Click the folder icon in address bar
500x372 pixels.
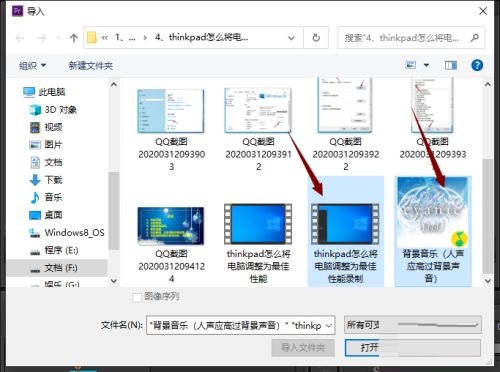(x=92, y=38)
